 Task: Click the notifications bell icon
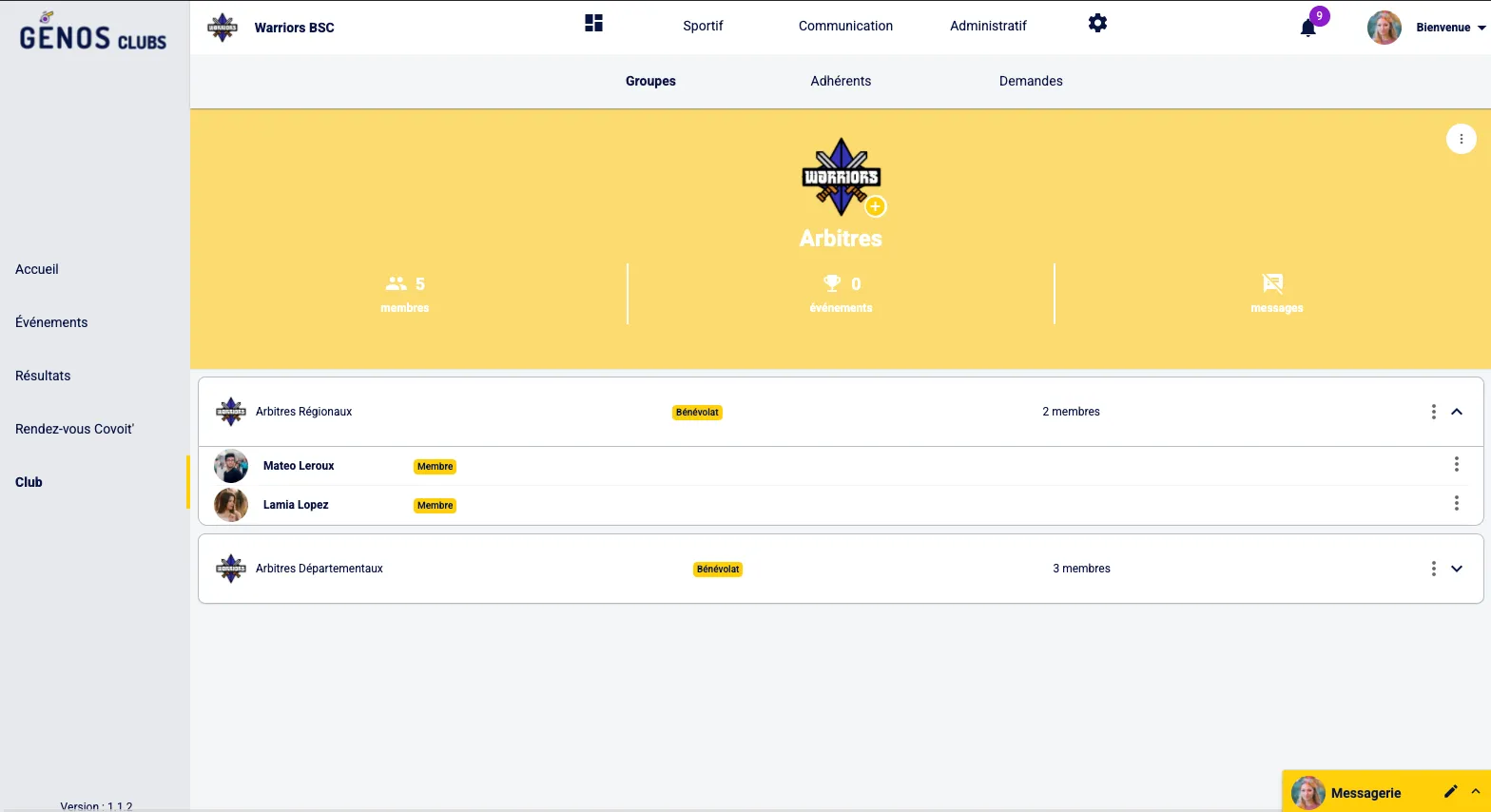tap(1308, 28)
